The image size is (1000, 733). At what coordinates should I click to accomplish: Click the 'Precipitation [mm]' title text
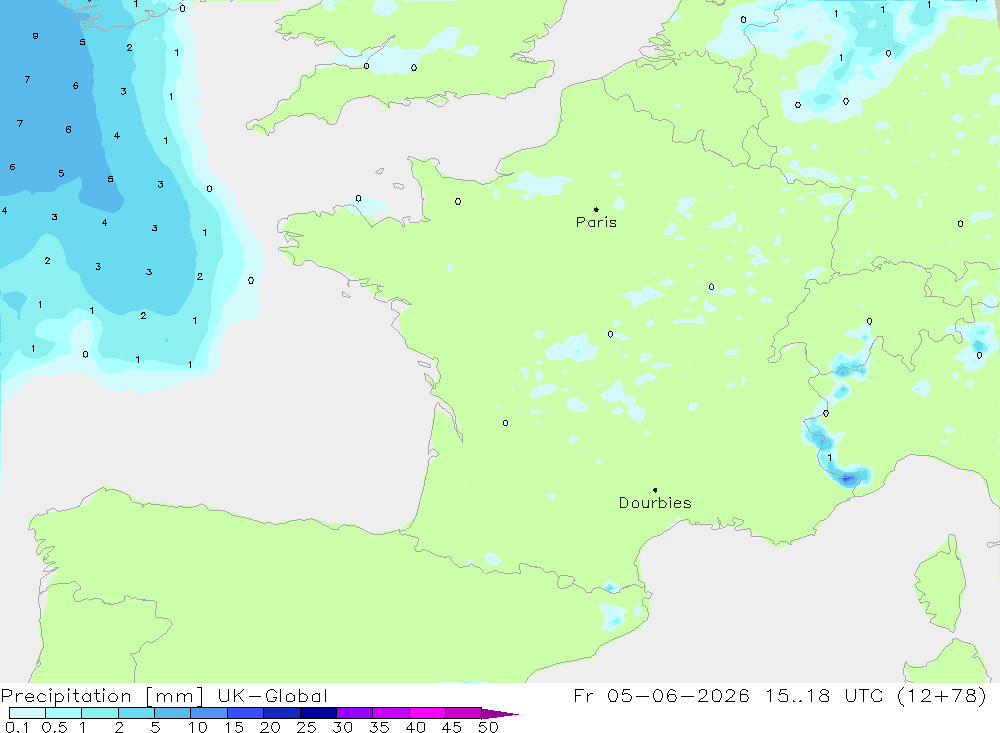tap(102, 696)
